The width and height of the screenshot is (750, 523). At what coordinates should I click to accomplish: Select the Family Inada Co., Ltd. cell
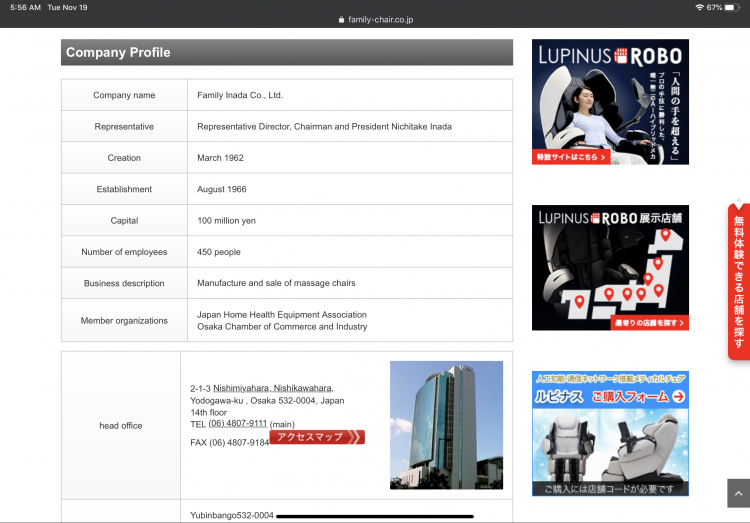point(350,95)
